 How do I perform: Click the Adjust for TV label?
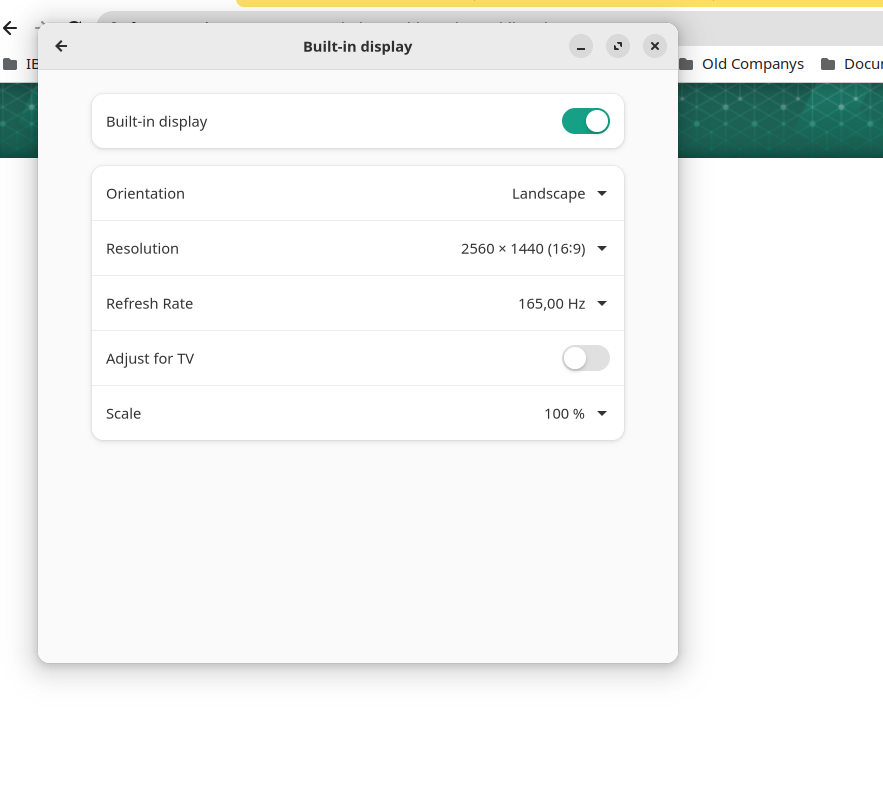click(150, 359)
